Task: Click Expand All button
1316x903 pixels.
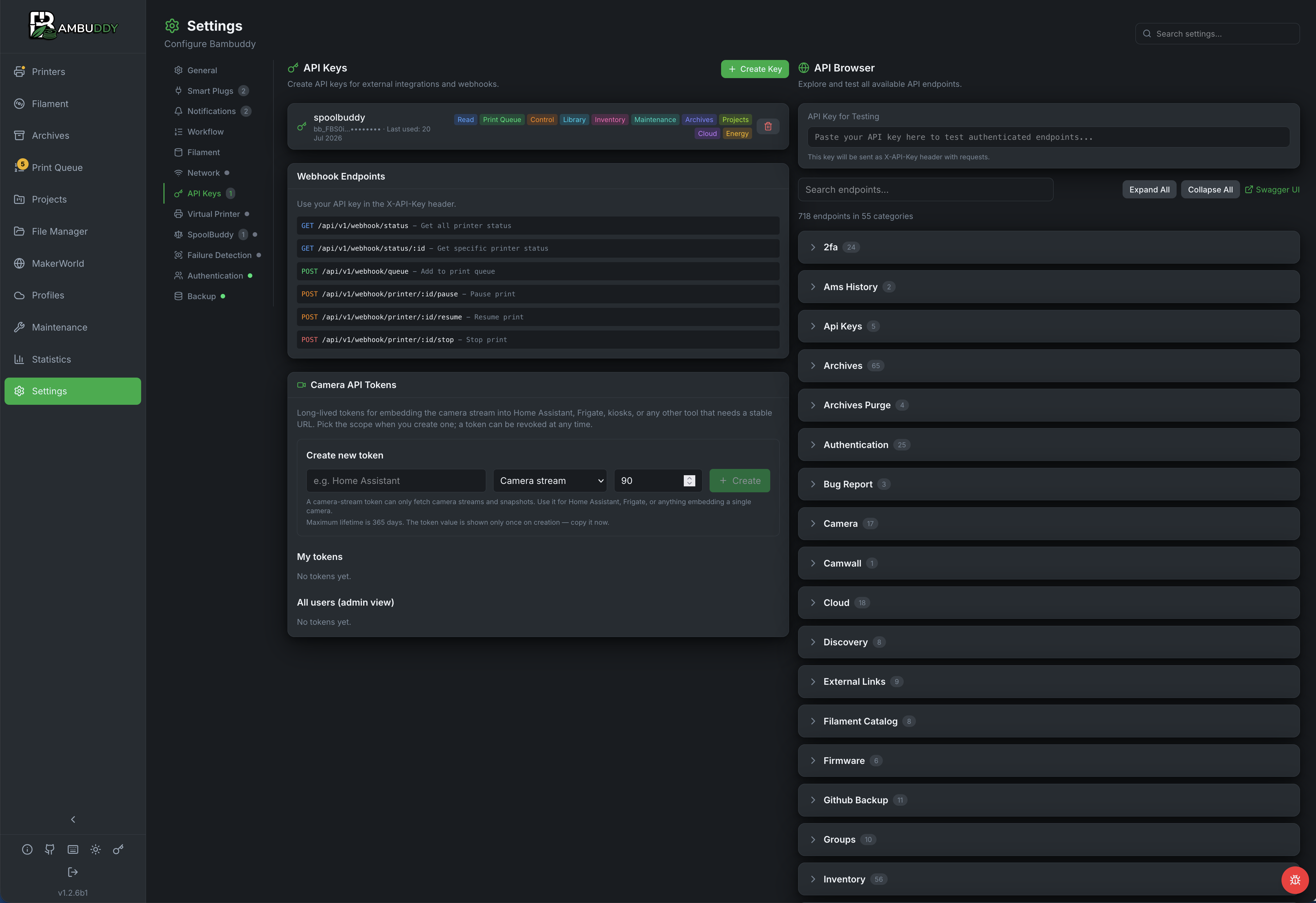Action: point(1149,190)
